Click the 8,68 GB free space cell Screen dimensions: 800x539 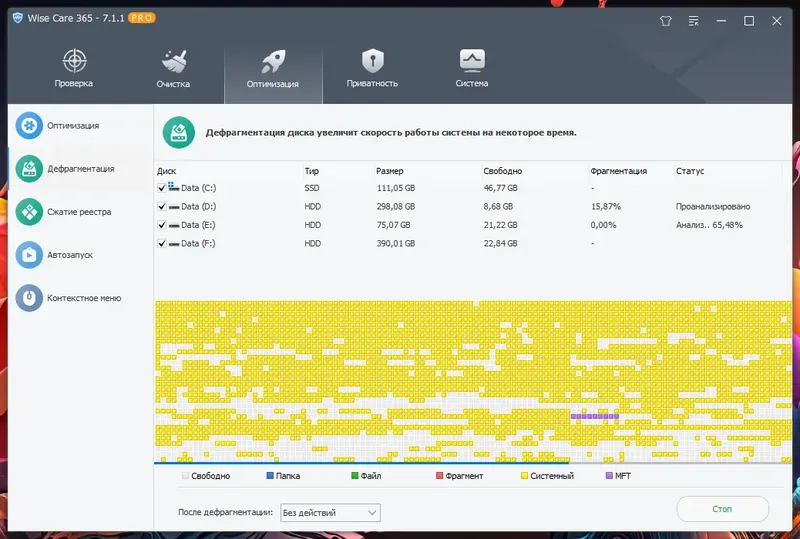tap(498, 207)
